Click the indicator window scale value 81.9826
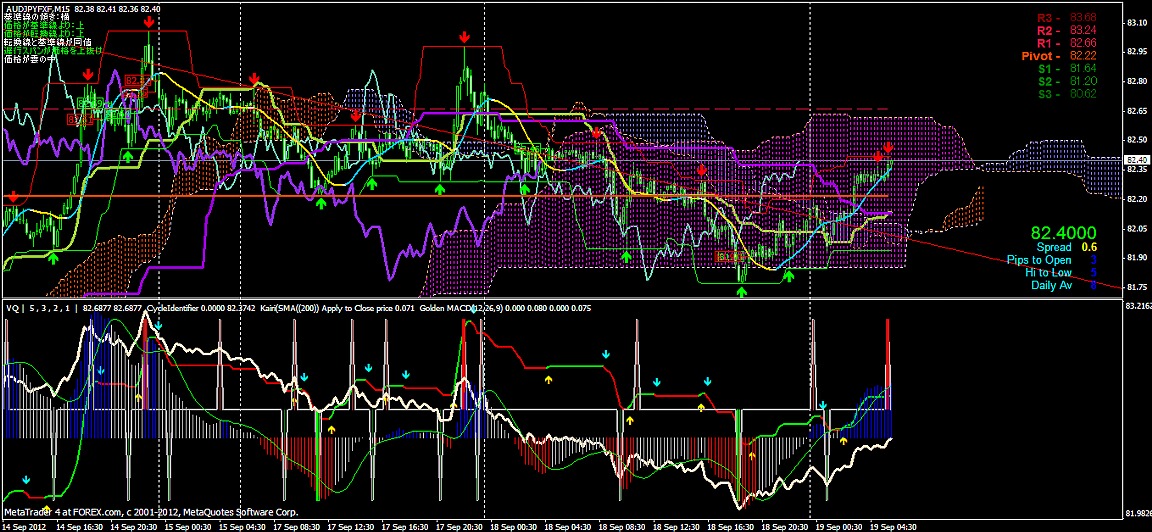The width and height of the screenshot is (1152, 532). (x=1138, y=513)
